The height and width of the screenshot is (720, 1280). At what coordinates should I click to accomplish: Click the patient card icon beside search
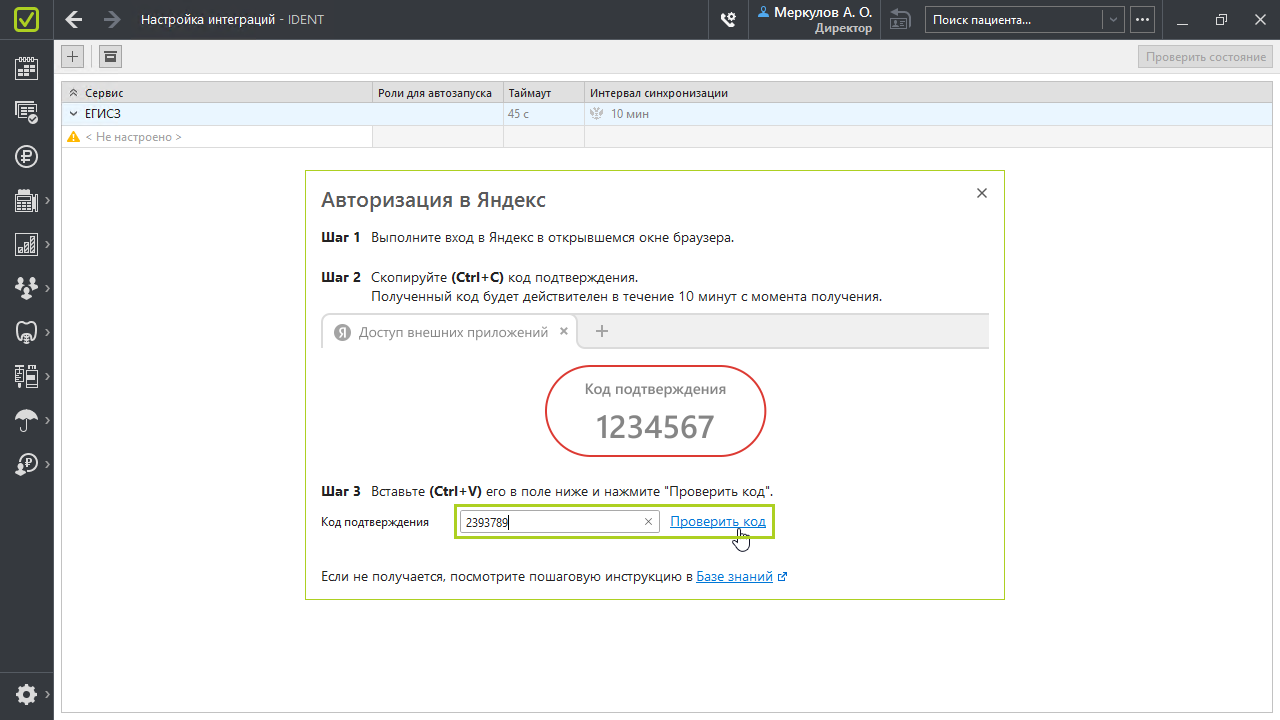tap(900, 20)
